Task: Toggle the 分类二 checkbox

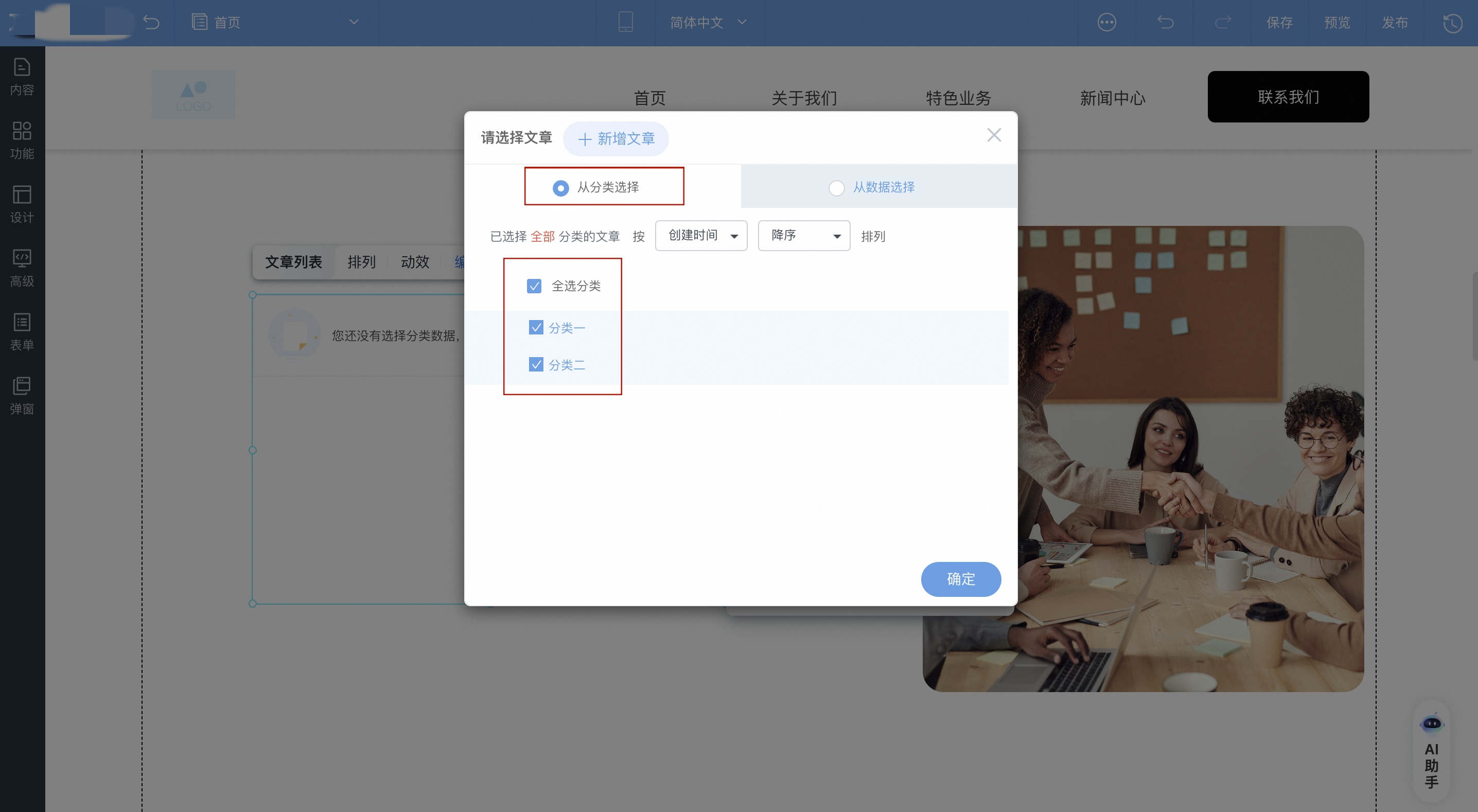Action: (x=535, y=364)
